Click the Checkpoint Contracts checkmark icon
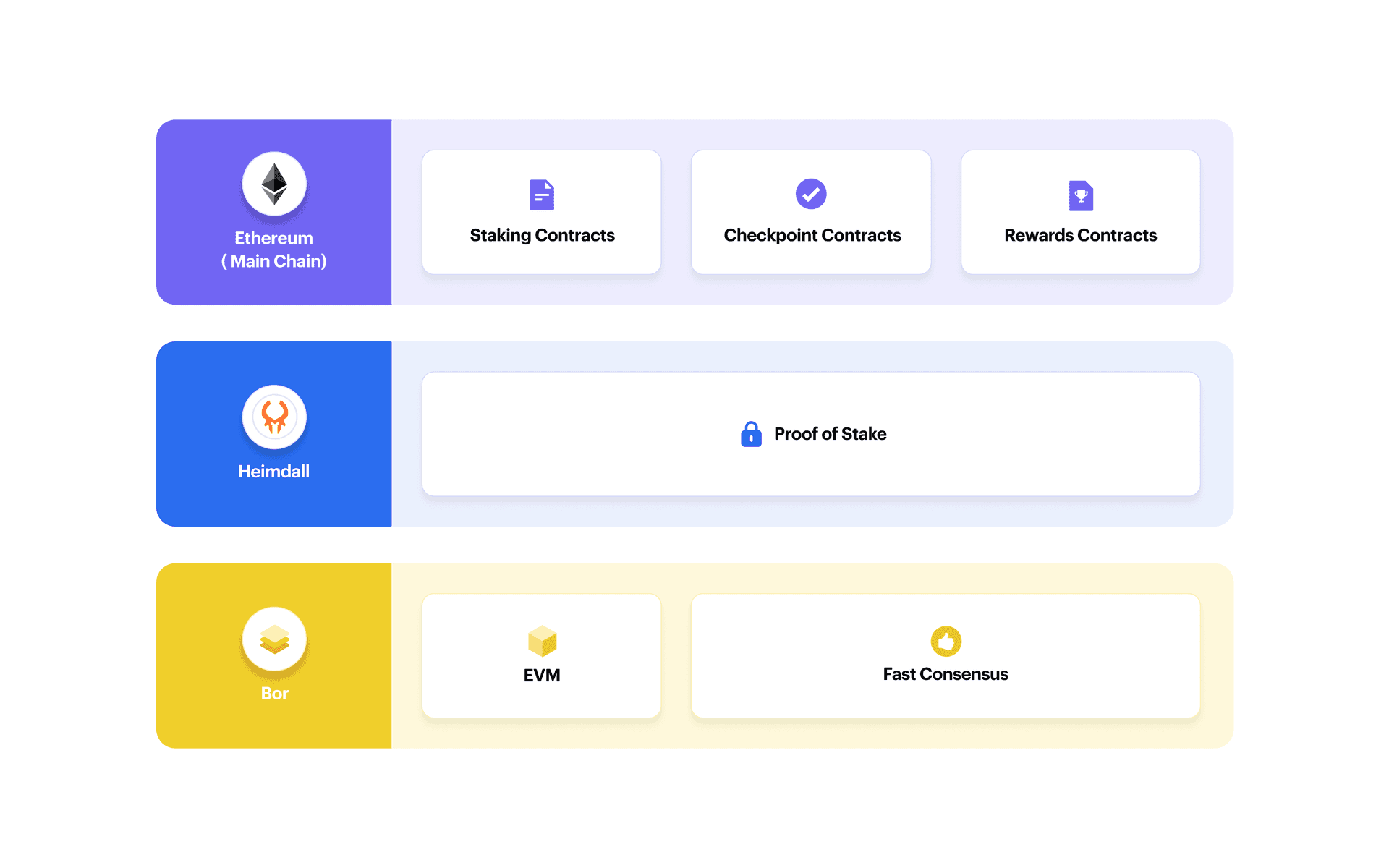This screenshot has height=868, width=1389. tap(810, 193)
